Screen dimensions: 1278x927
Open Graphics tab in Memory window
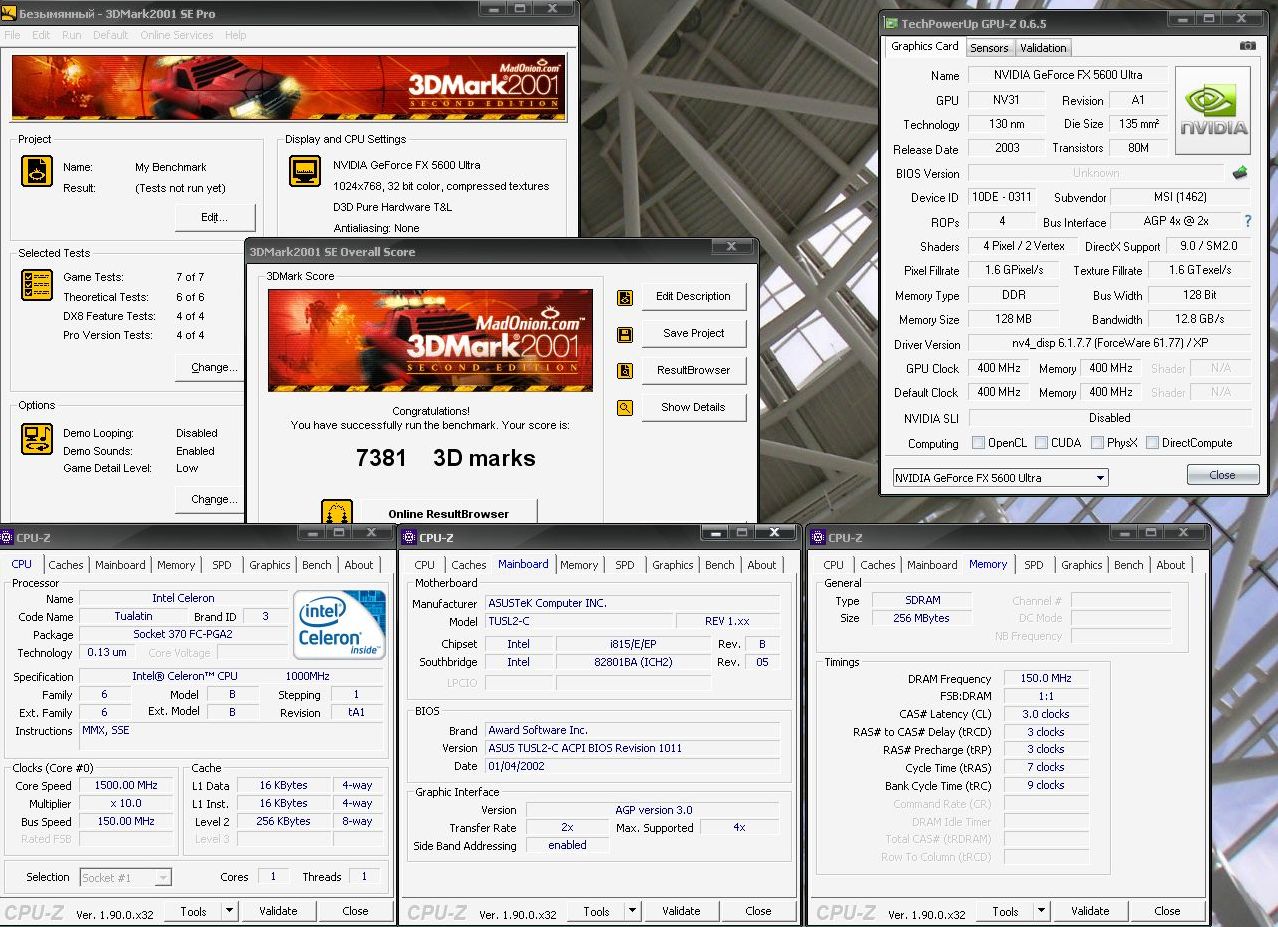1082,565
